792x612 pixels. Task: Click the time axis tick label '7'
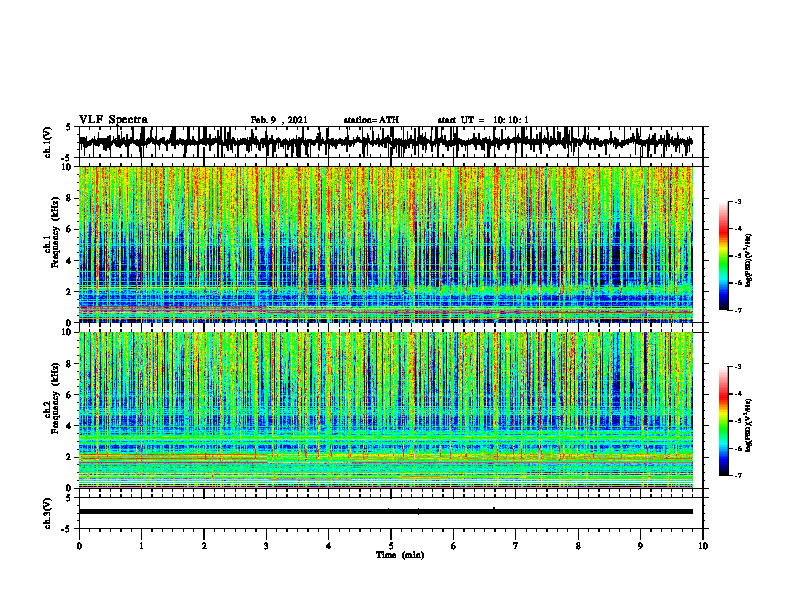coord(516,546)
